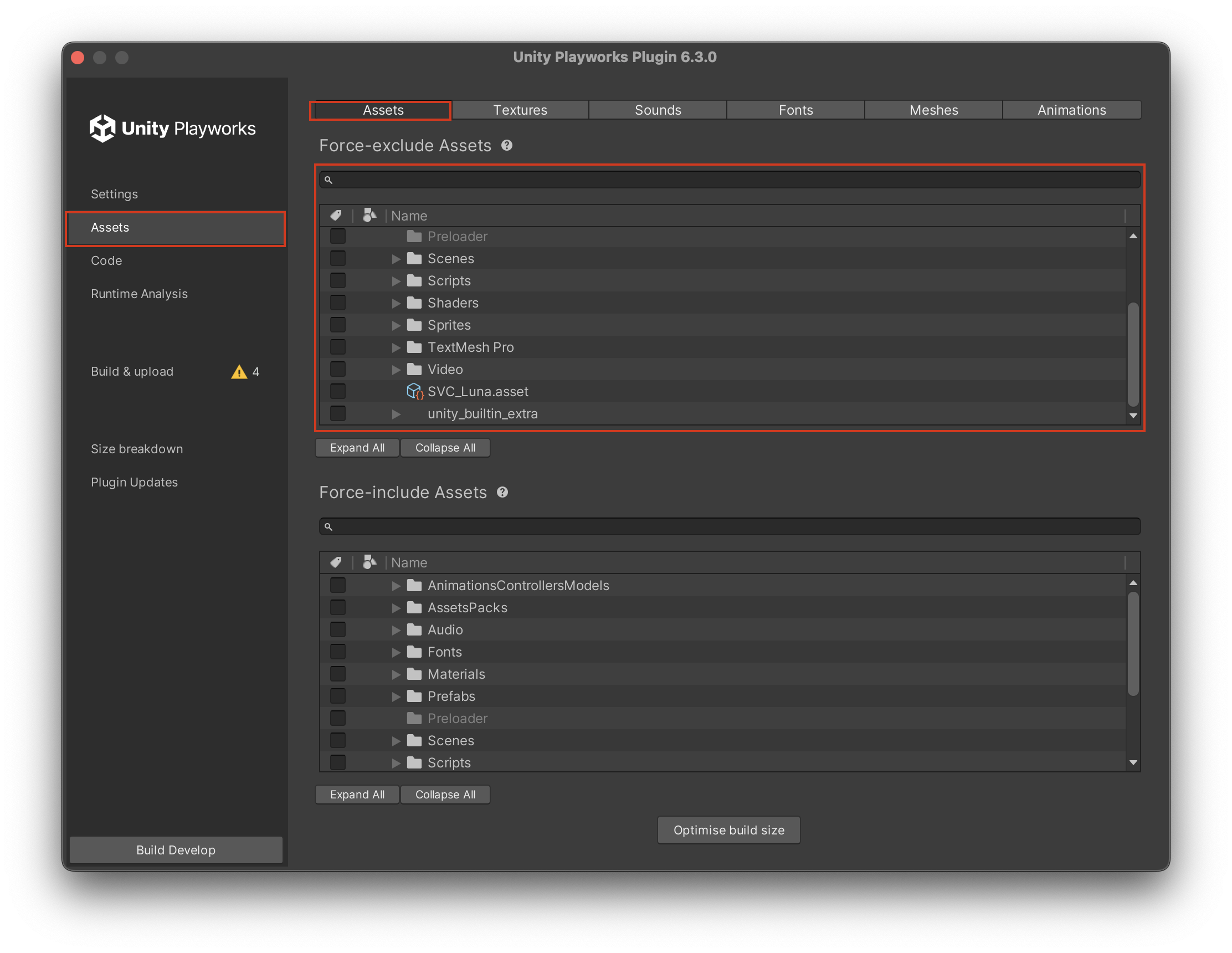Expand the Fonts folder in Force-include list
Screen dimensions: 1232x953
(x=396, y=652)
